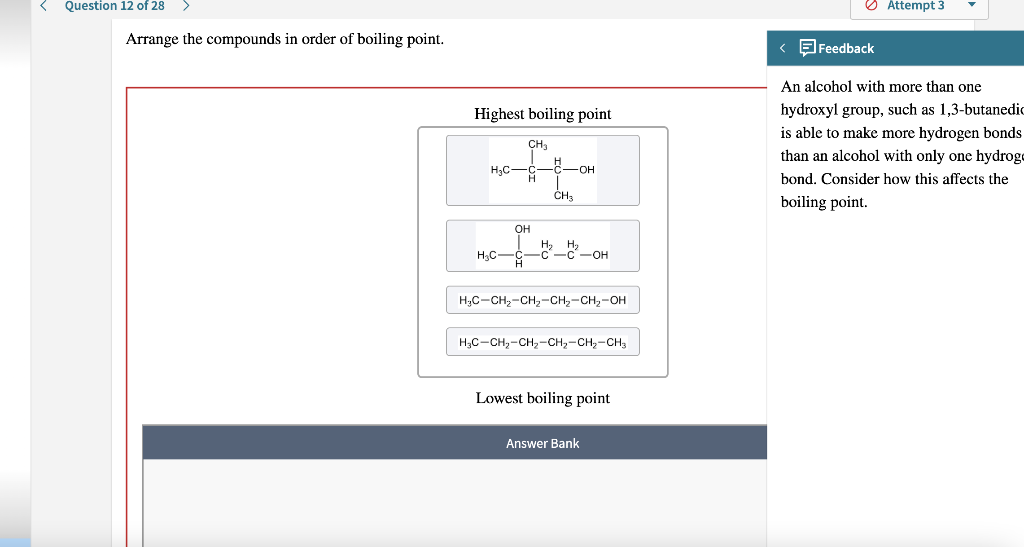This screenshot has width=1024, height=547.
Task: Select the Attempt 3 label
Action: [916, 6]
